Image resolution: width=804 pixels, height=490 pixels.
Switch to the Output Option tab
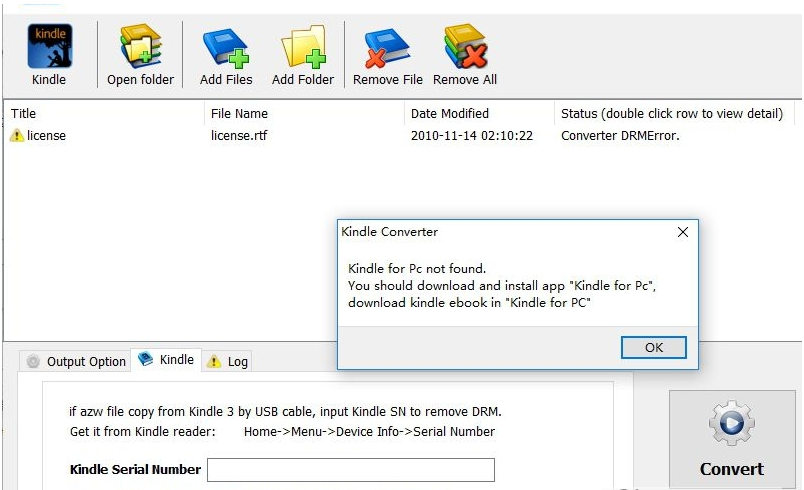pos(75,361)
